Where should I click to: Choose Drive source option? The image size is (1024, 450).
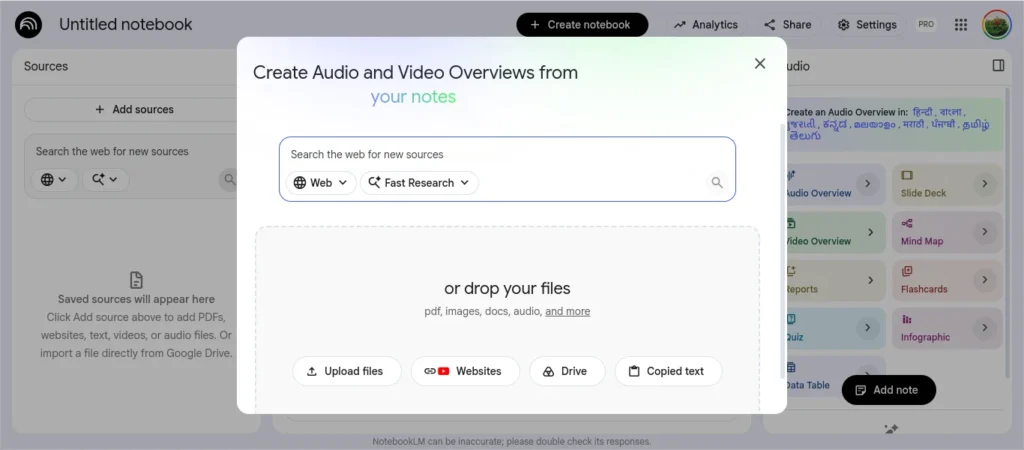(567, 371)
